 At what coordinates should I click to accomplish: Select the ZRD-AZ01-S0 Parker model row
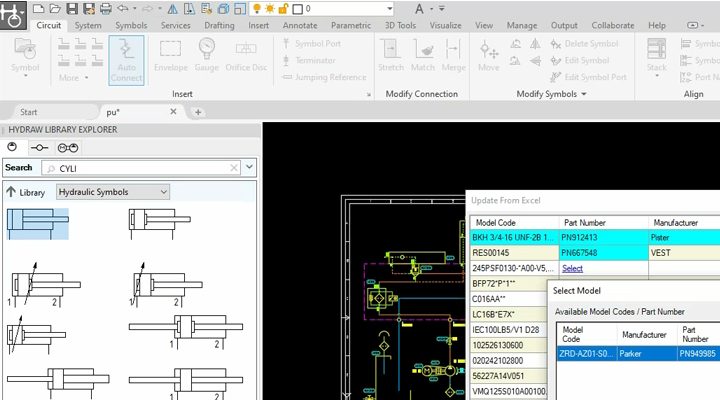[638, 354]
